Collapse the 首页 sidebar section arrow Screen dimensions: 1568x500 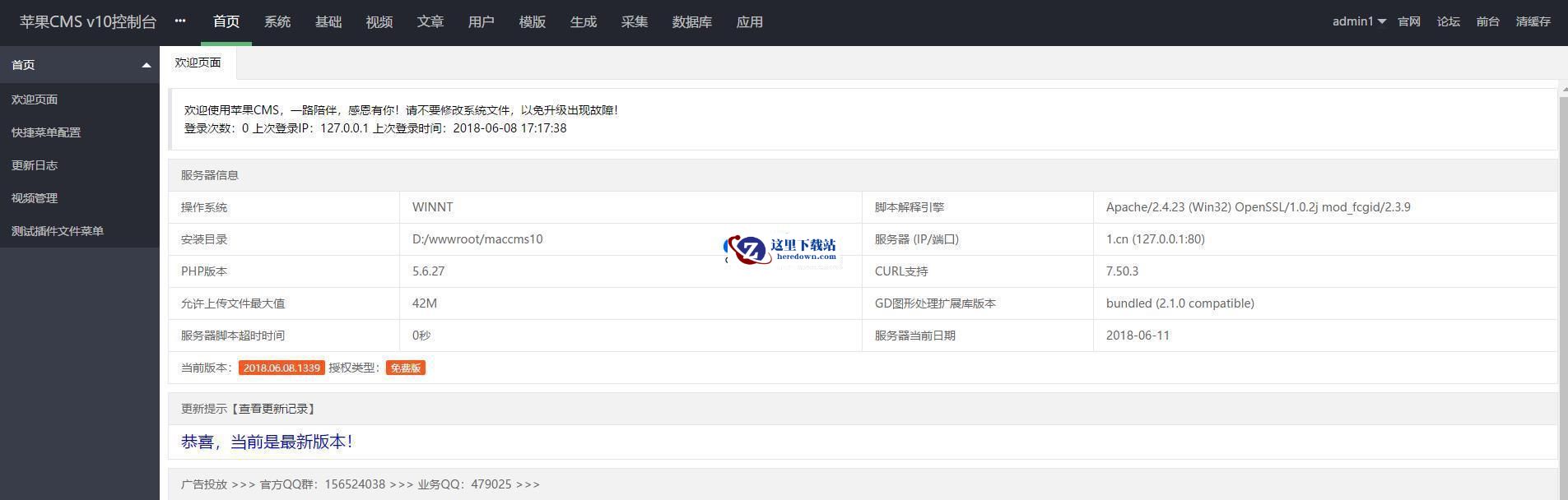tap(147, 65)
